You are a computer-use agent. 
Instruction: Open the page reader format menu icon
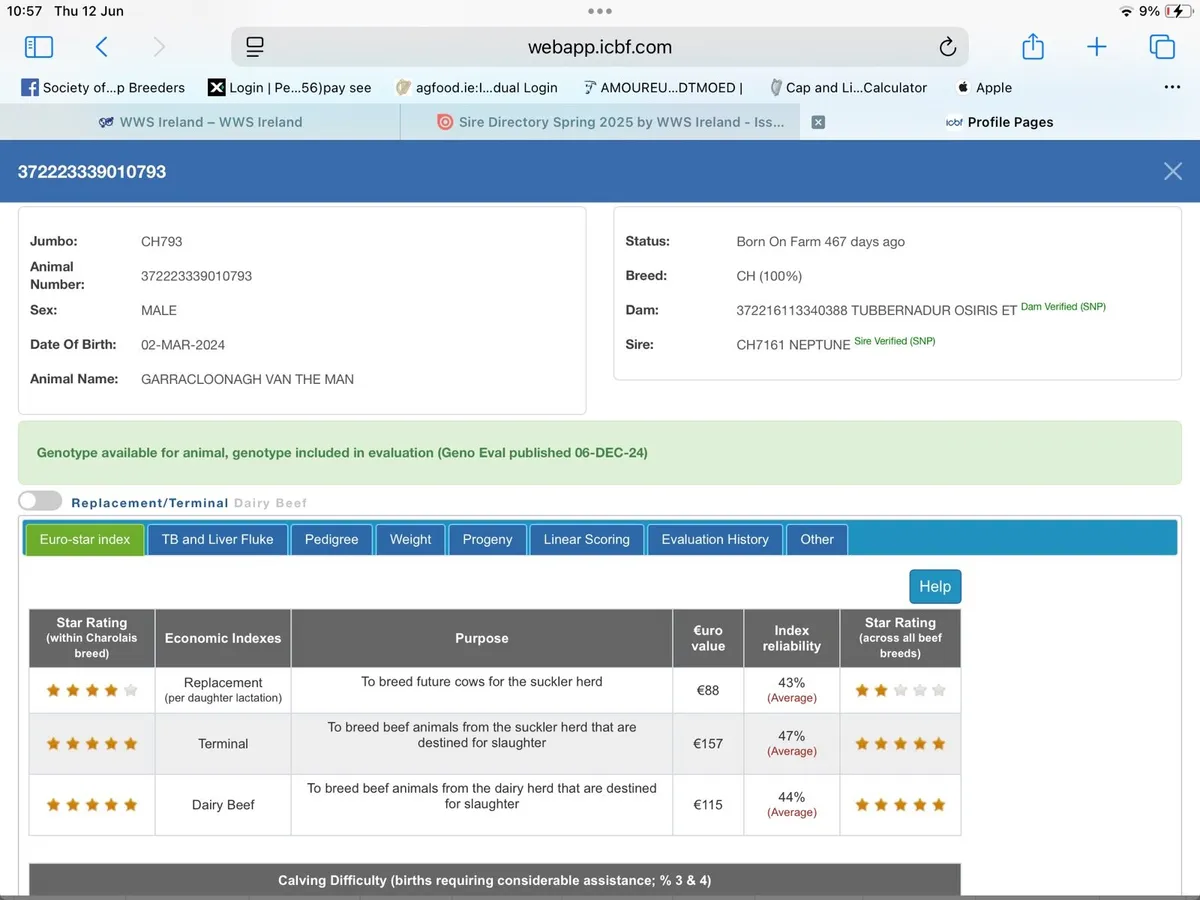254,47
